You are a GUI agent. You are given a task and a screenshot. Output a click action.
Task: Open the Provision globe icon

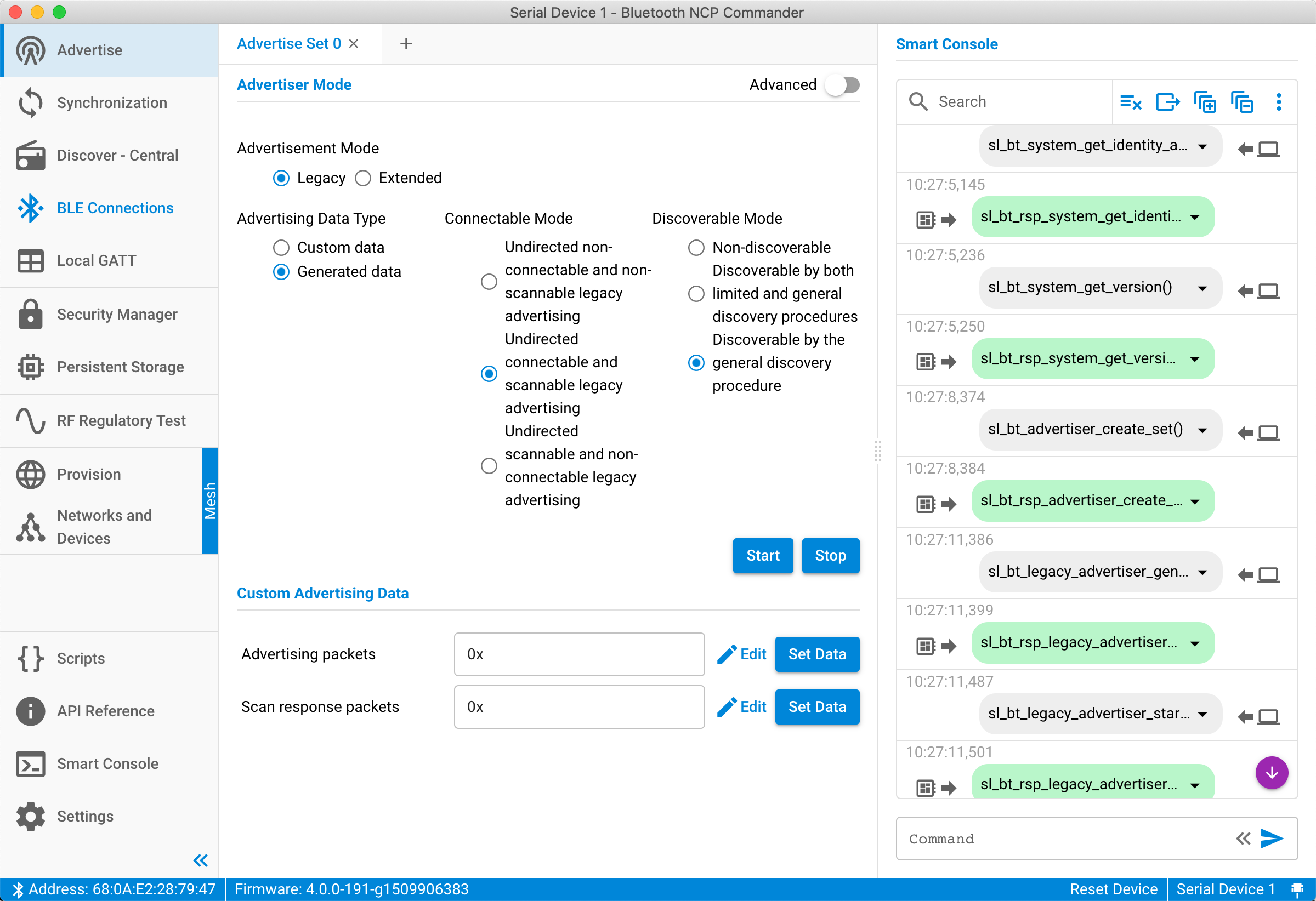coord(31,474)
